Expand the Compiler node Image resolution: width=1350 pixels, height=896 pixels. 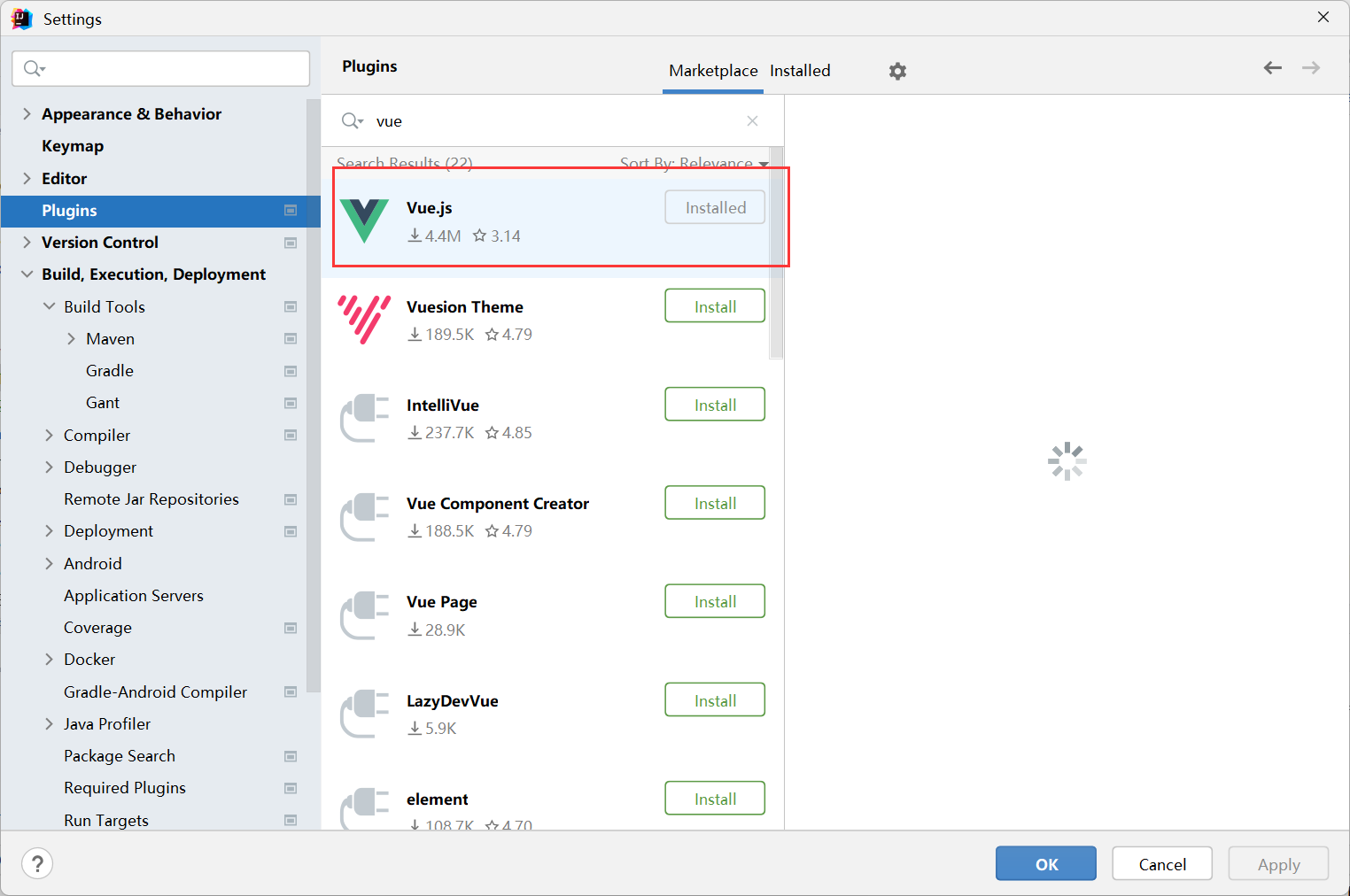[x=49, y=435]
